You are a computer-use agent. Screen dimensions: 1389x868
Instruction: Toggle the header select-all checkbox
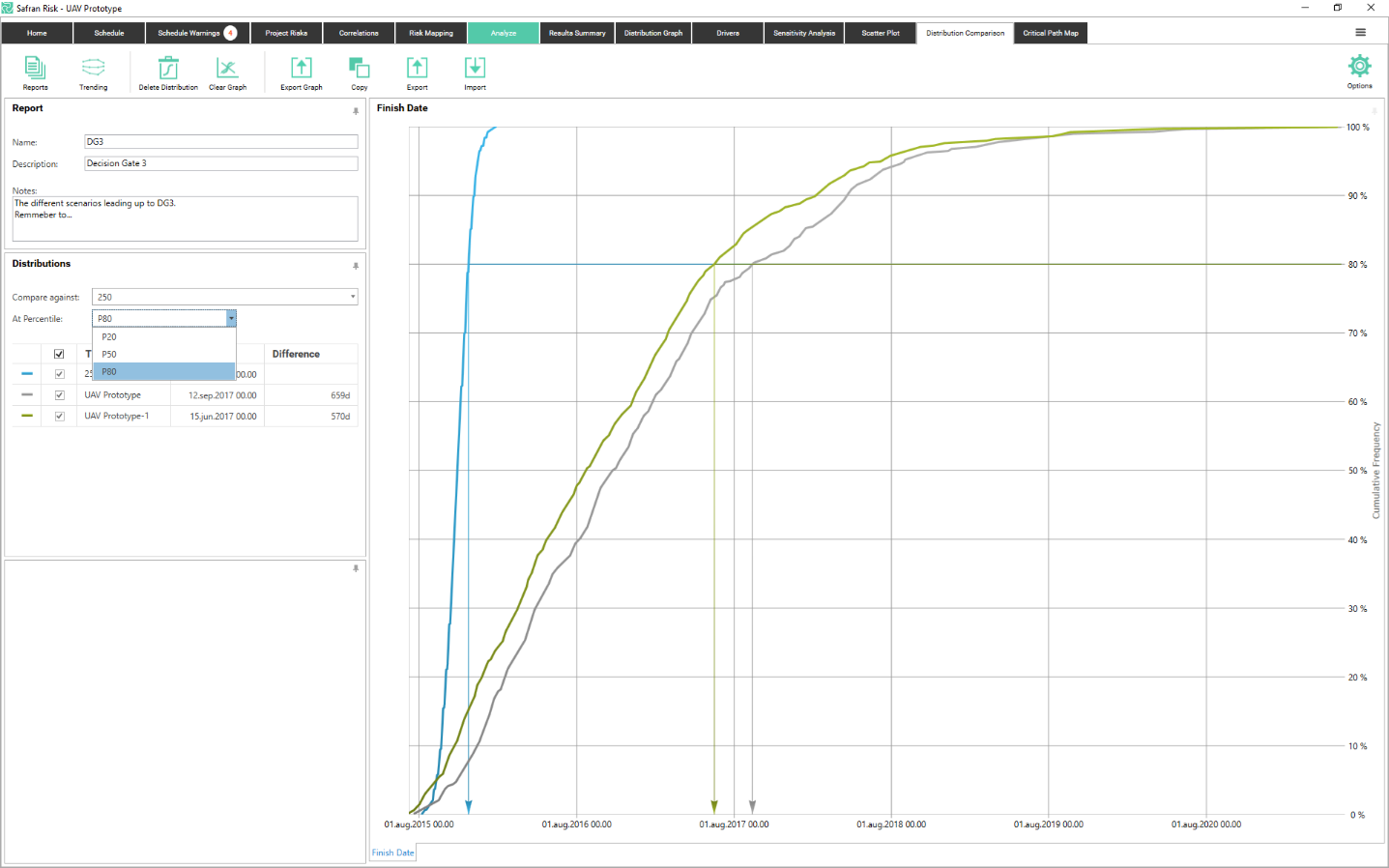click(x=59, y=354)
